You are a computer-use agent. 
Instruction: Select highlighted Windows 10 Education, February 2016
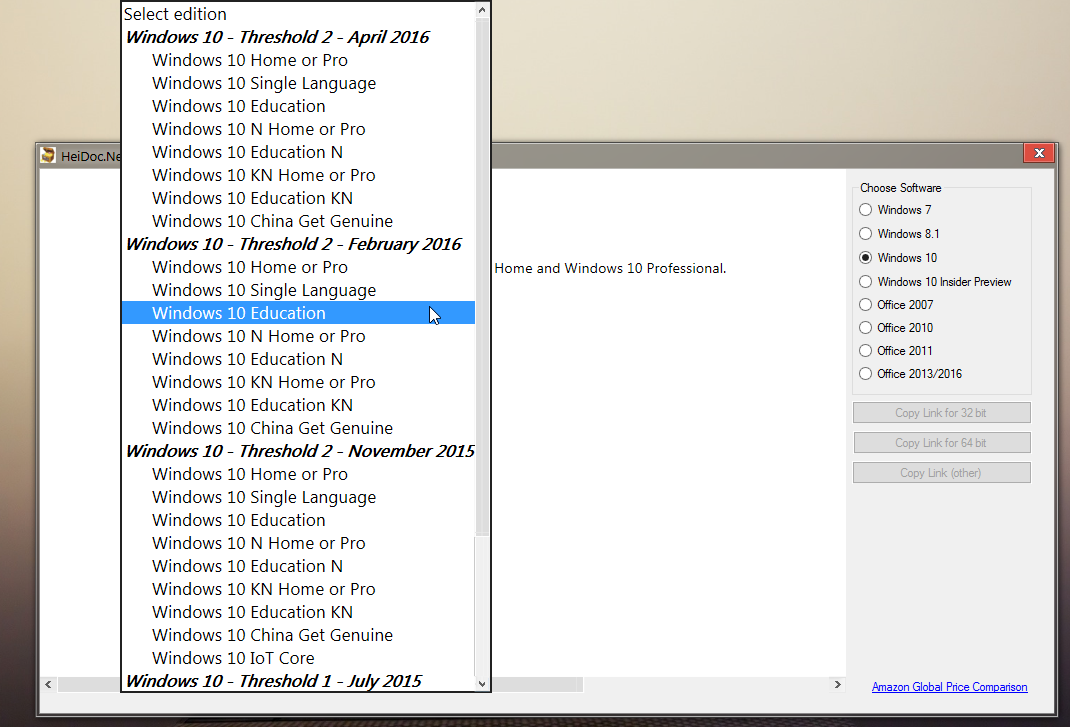point(298,313)
